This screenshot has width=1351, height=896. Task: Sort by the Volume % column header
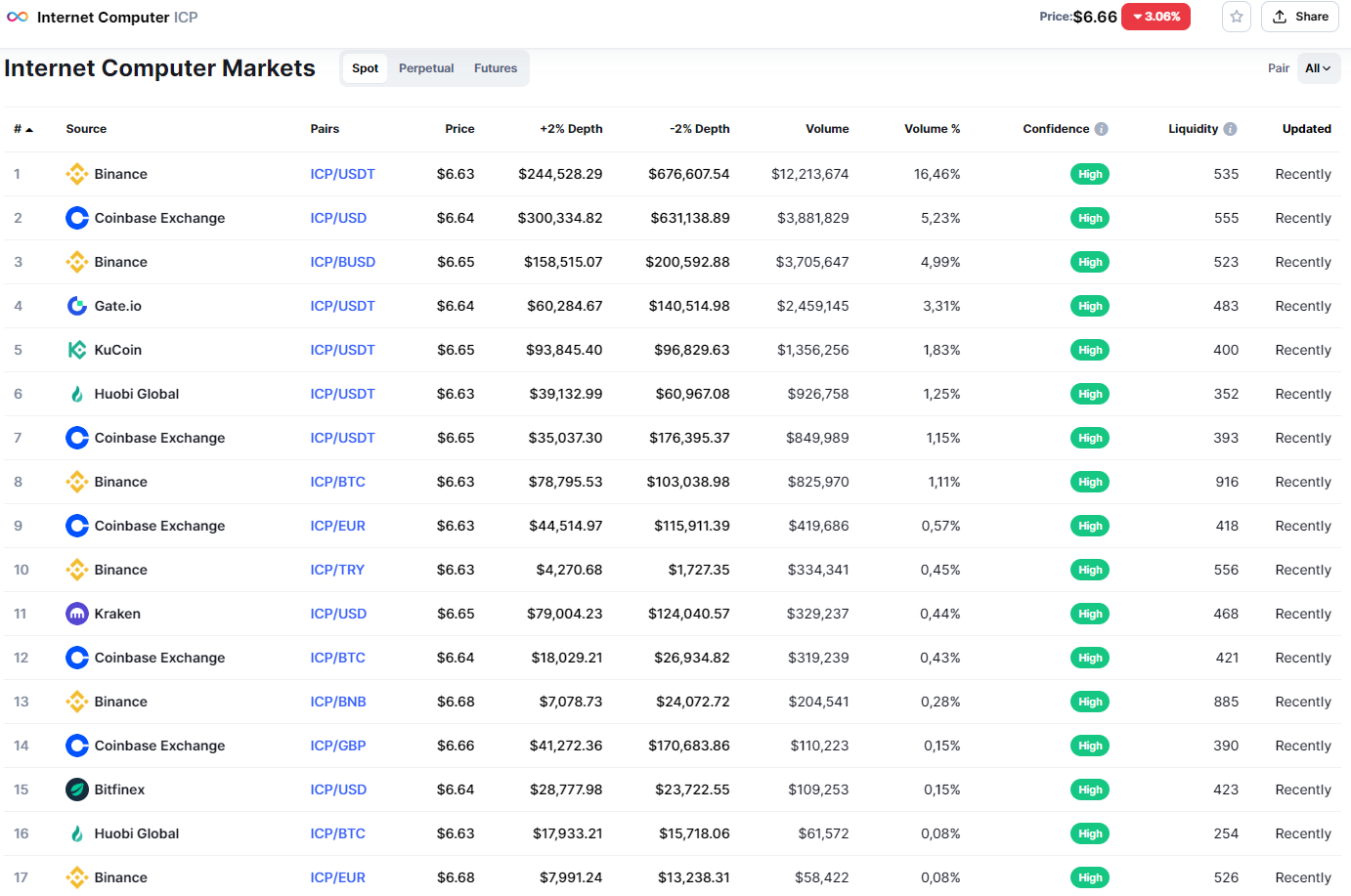(933, 129)
